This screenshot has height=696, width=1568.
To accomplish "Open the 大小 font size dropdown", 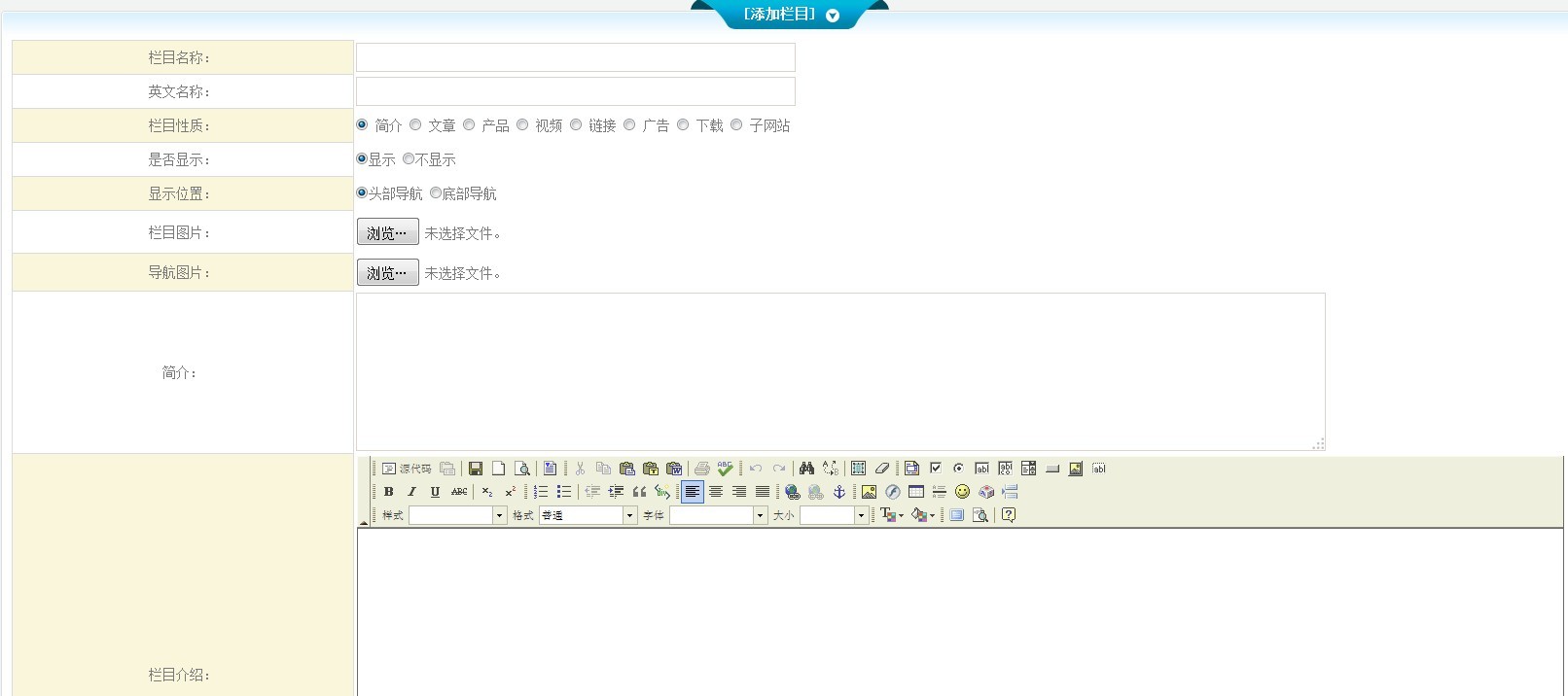I will (861, 515).
